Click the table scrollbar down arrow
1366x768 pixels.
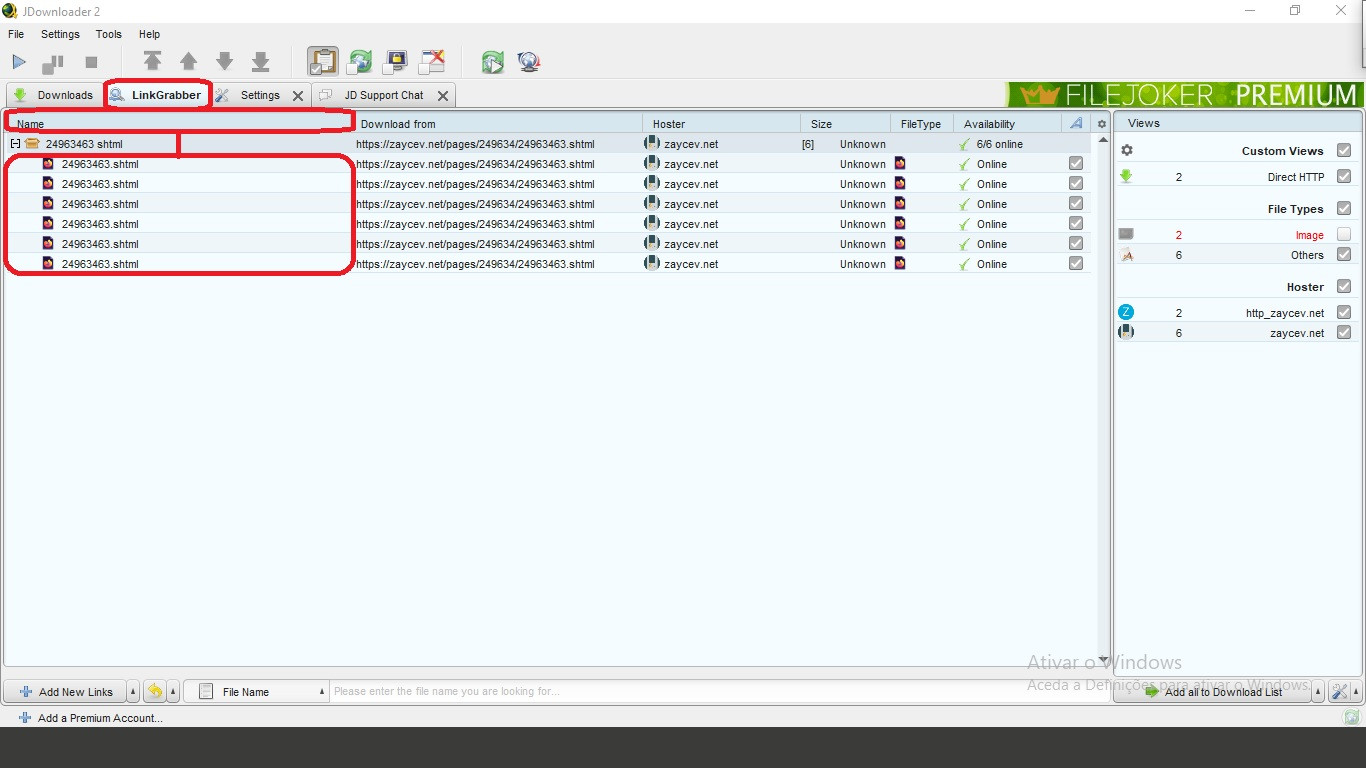1103,659
